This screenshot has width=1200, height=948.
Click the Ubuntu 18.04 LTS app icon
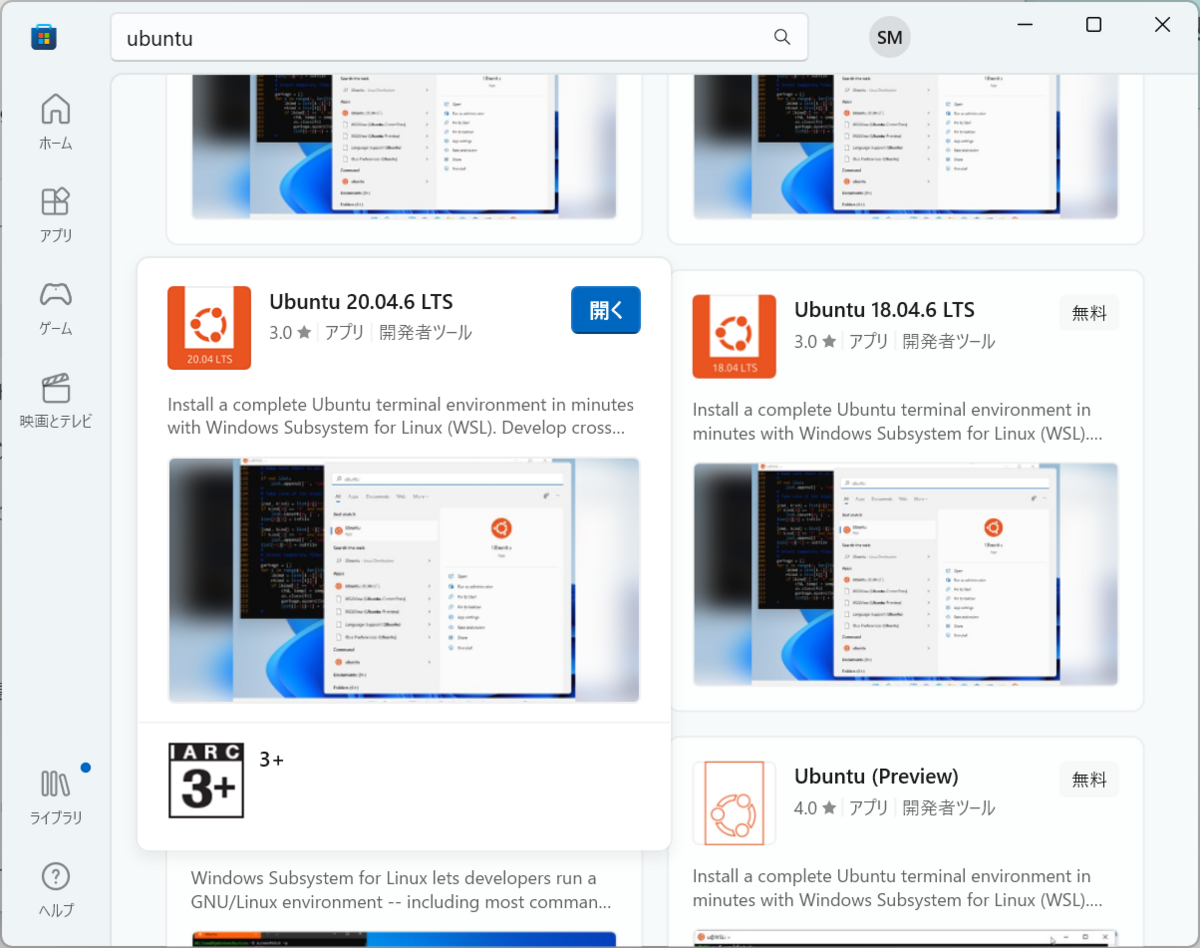(x=734, y=336)
